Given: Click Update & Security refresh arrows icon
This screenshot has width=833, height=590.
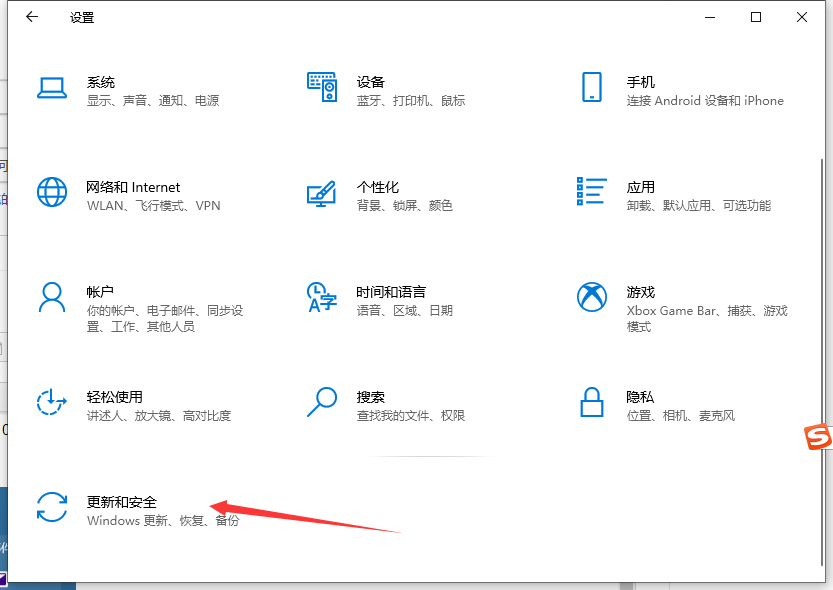Looking at the screenshot, I should pyautogui.click(x=51, y=507).
